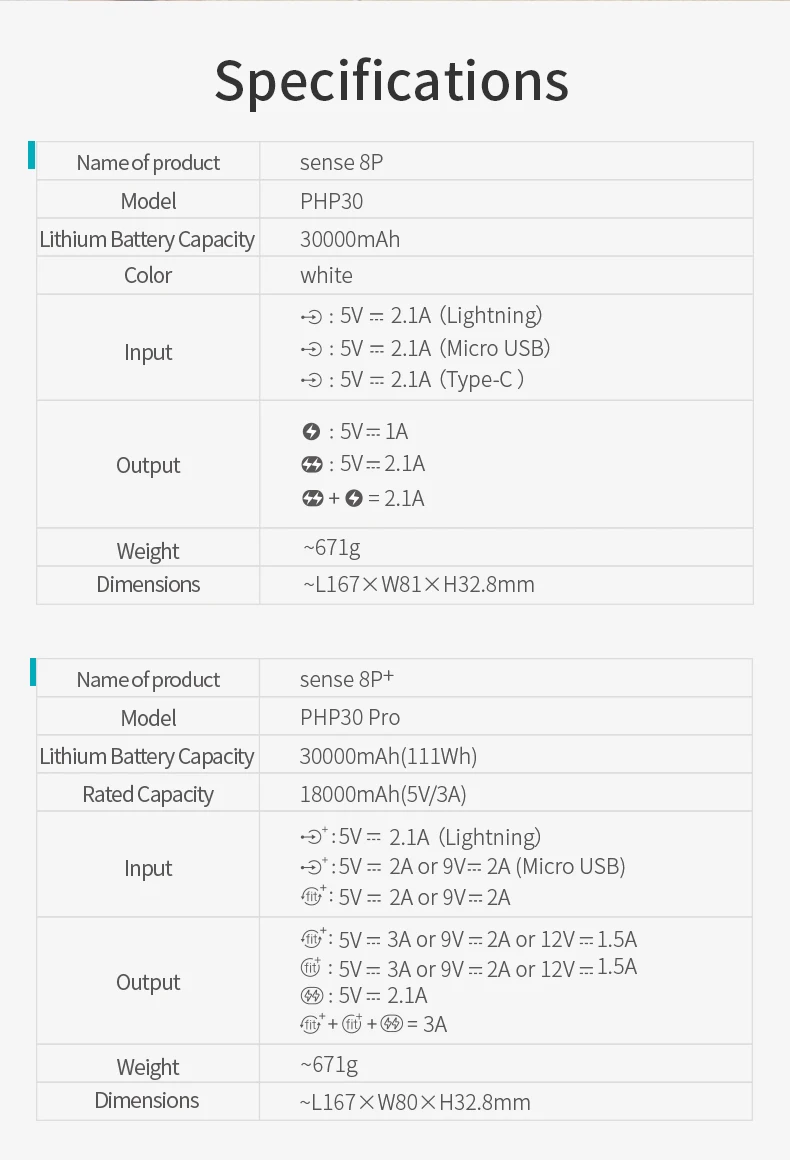The image size is (790, 1160).
Task: Click the 30000mAh(111Wh) capacity value
Action: (x=388, y=756)
